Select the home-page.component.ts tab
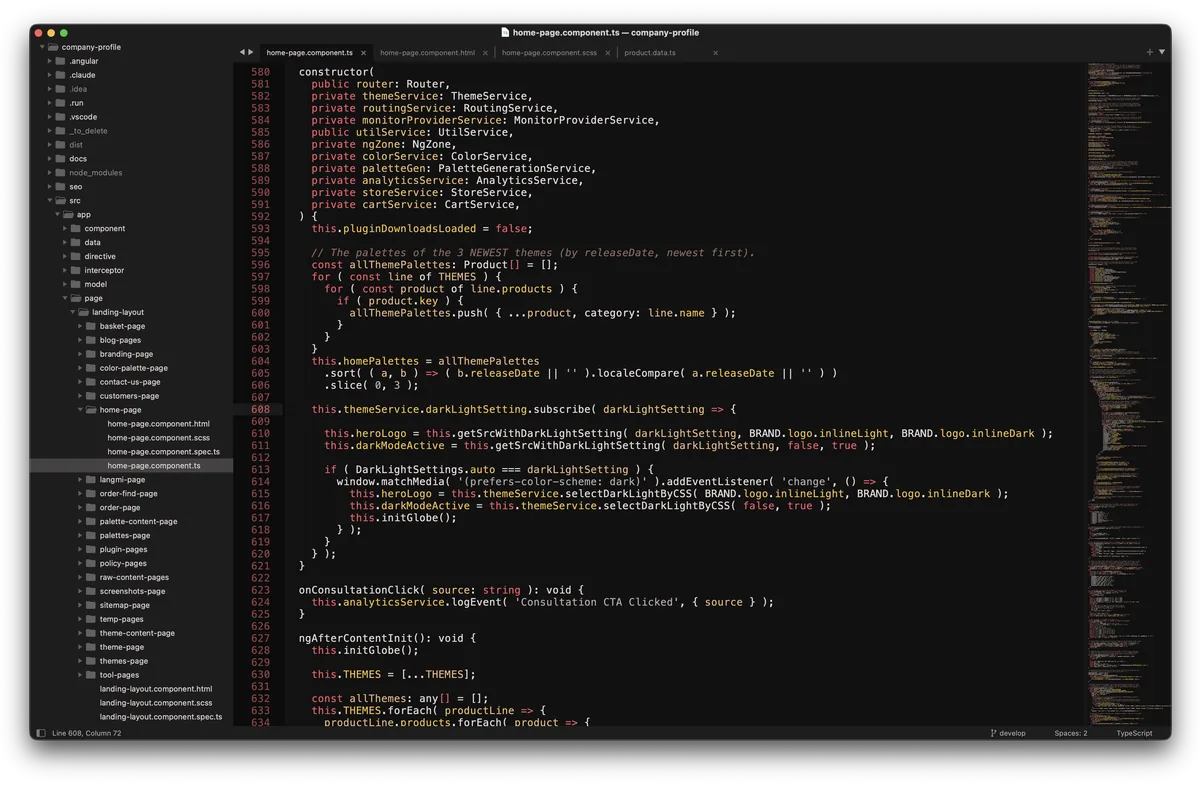This screenshot has height=787, width=1200. coord(309,53)
